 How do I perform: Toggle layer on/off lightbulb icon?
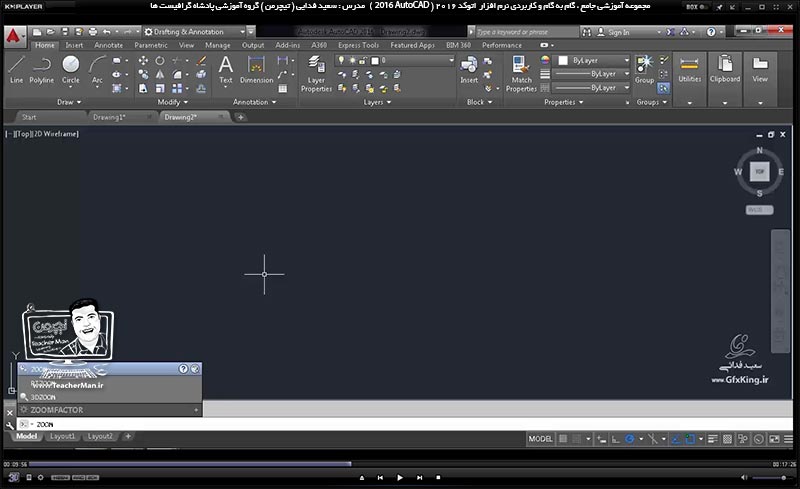click(x=341, y=60)
